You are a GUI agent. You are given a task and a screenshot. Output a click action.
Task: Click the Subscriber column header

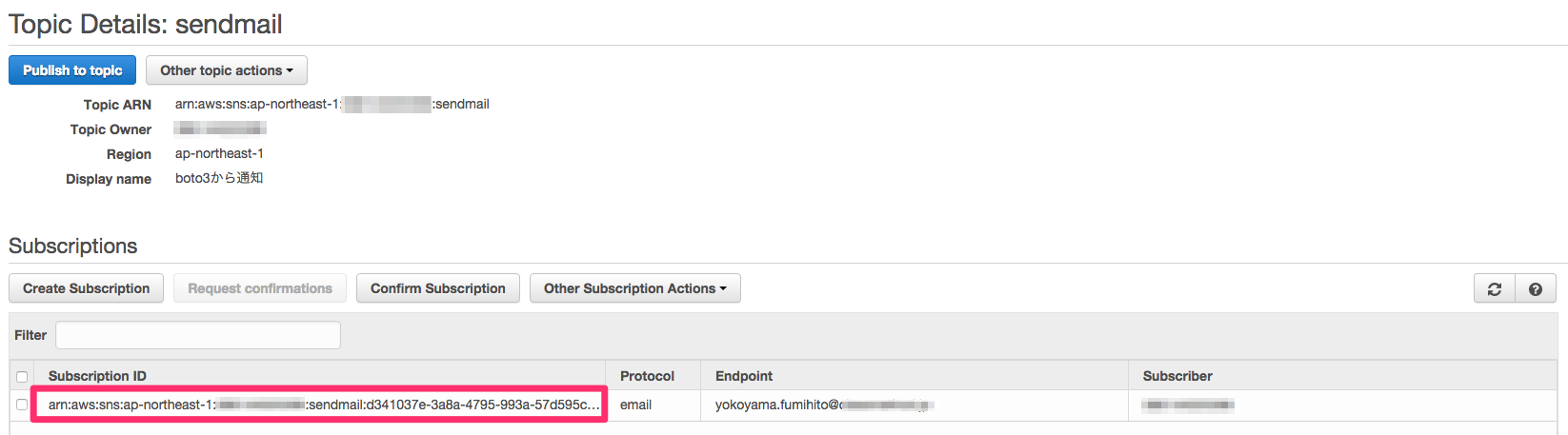[x=1177, y=376]
